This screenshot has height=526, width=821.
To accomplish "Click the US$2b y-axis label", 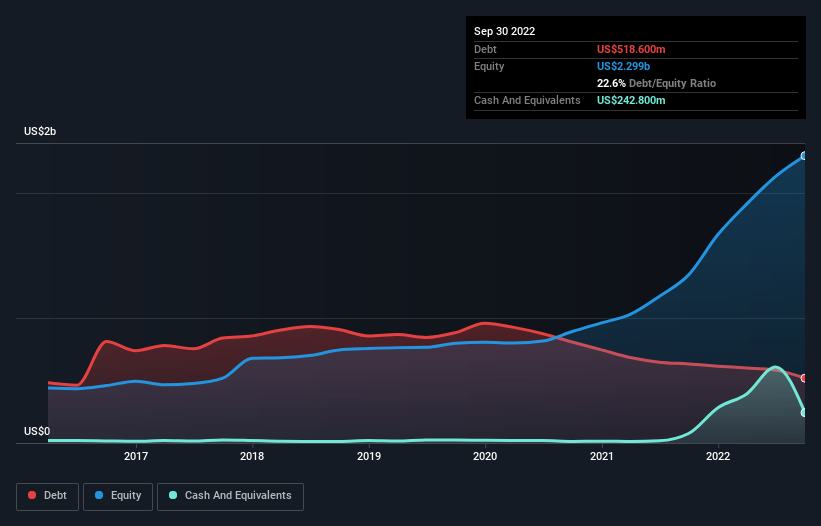I will tap(40, 131).
